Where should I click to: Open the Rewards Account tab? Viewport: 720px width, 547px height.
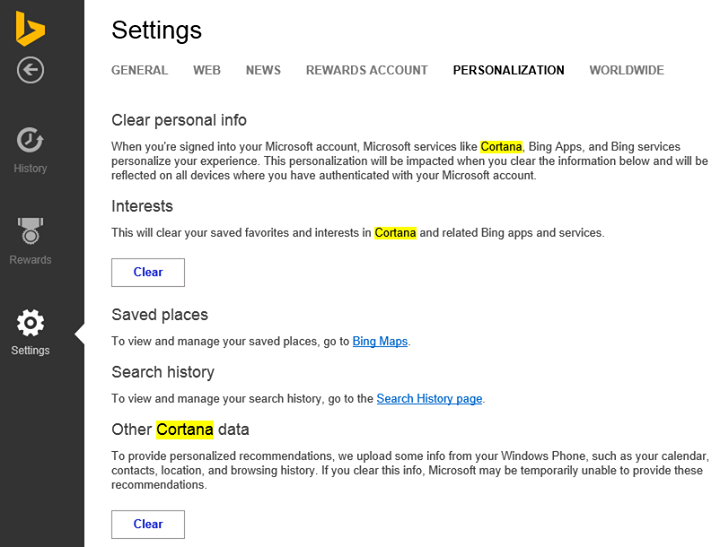tap(367, 70)
